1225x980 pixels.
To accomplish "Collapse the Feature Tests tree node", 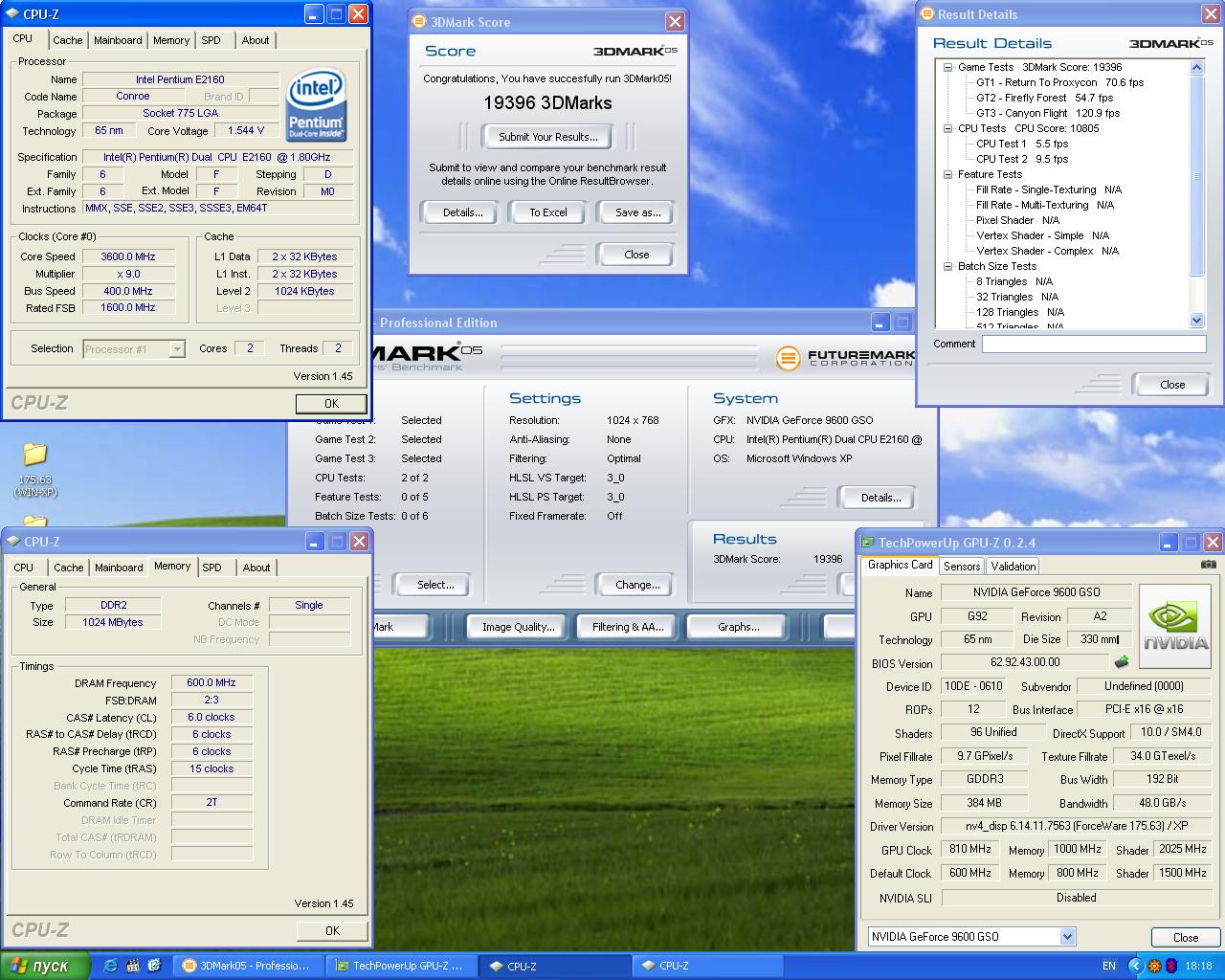I will click(x=948, y=174).
